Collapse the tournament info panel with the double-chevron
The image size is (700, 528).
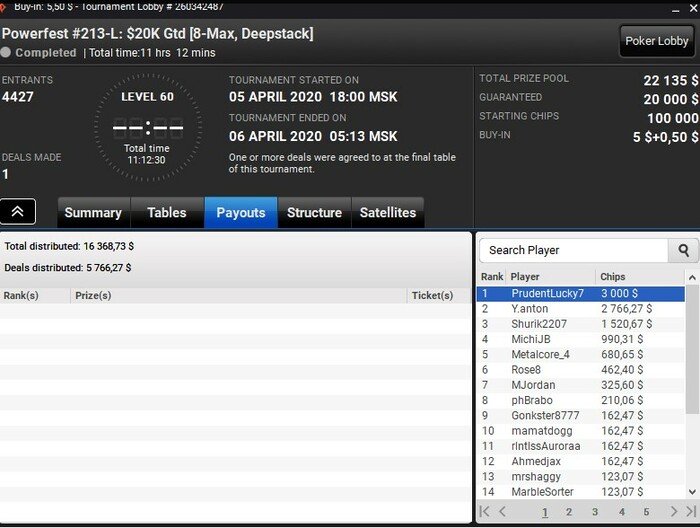click(17, 211)
